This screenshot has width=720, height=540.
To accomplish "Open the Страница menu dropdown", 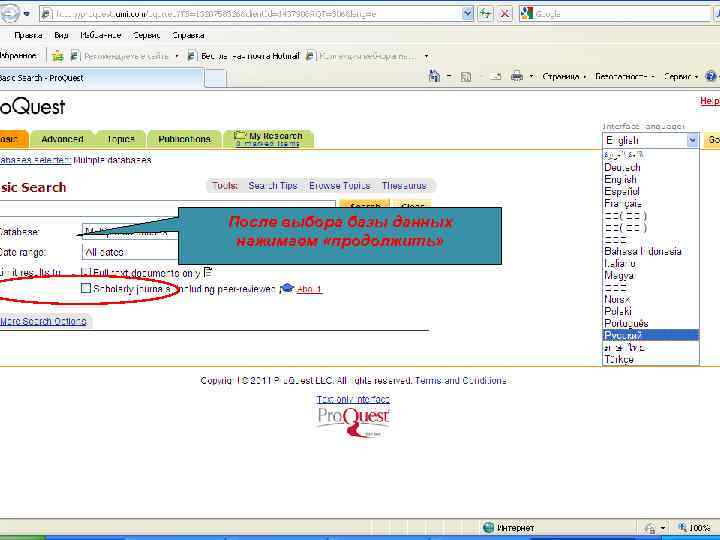I will pos(564,76).
